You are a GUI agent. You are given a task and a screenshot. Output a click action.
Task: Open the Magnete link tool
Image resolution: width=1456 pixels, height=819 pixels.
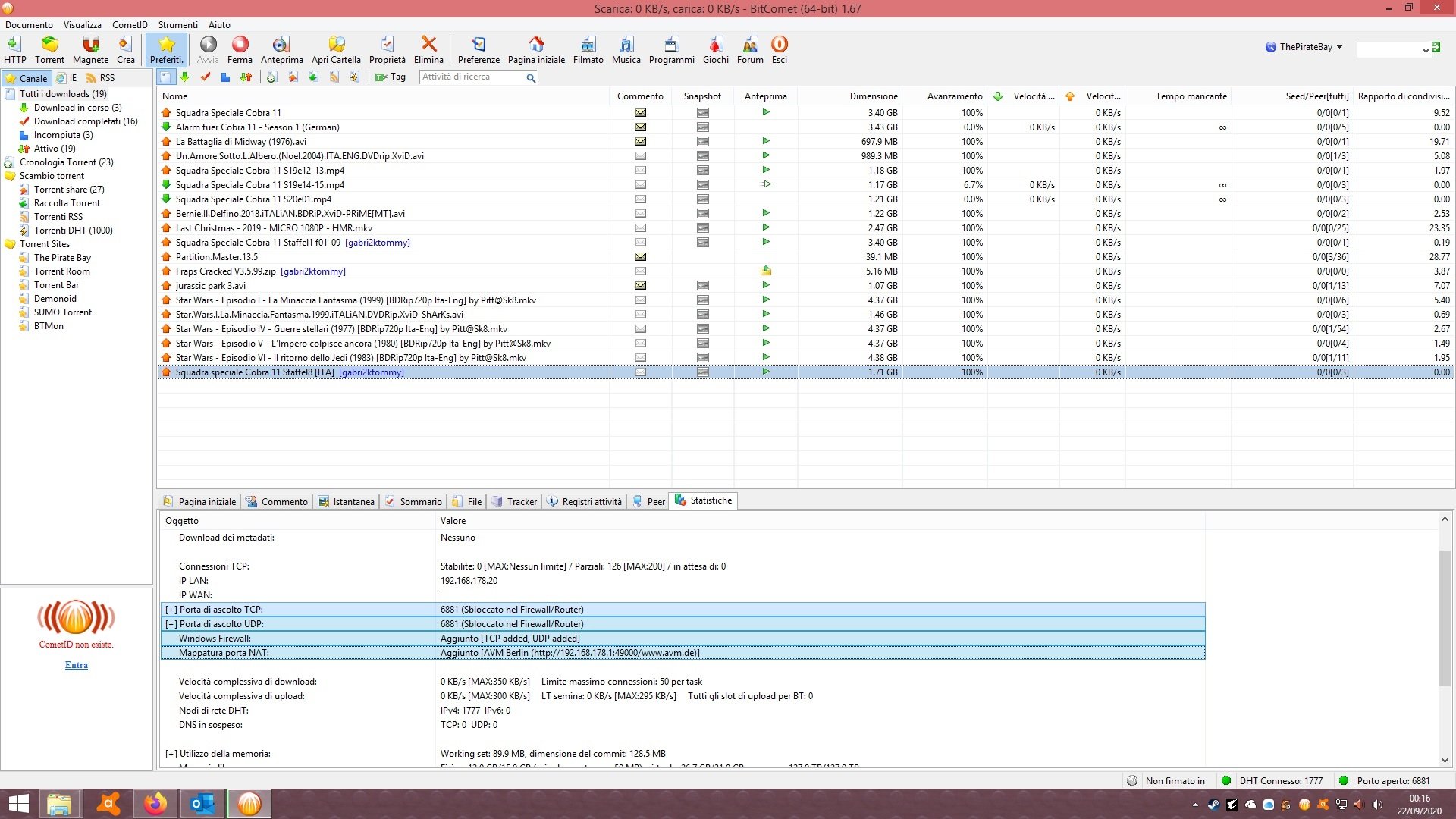[x=90, y=49]
